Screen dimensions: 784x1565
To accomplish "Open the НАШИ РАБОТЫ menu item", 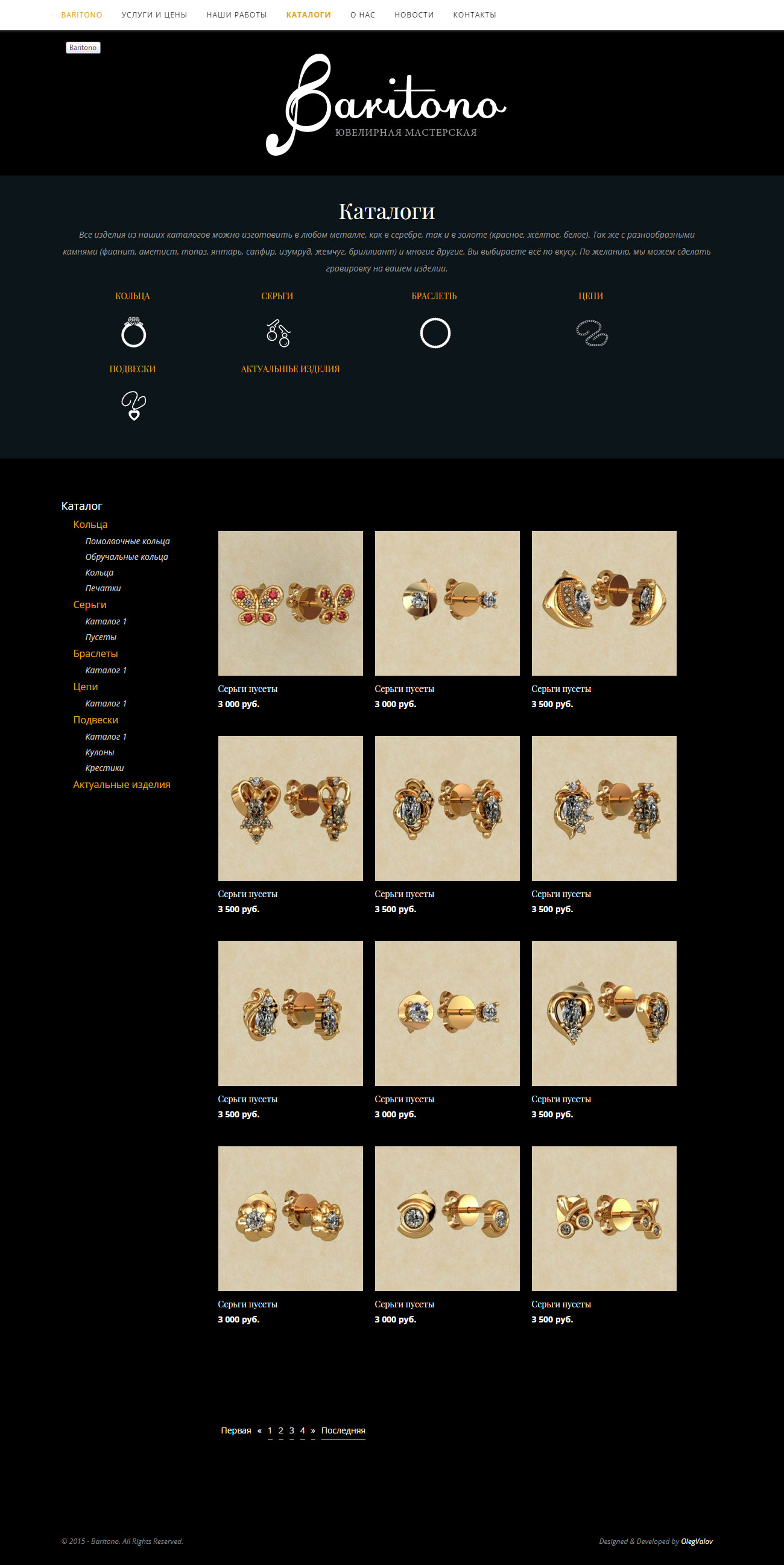I will pyautogui.click(x=237, y=14).
